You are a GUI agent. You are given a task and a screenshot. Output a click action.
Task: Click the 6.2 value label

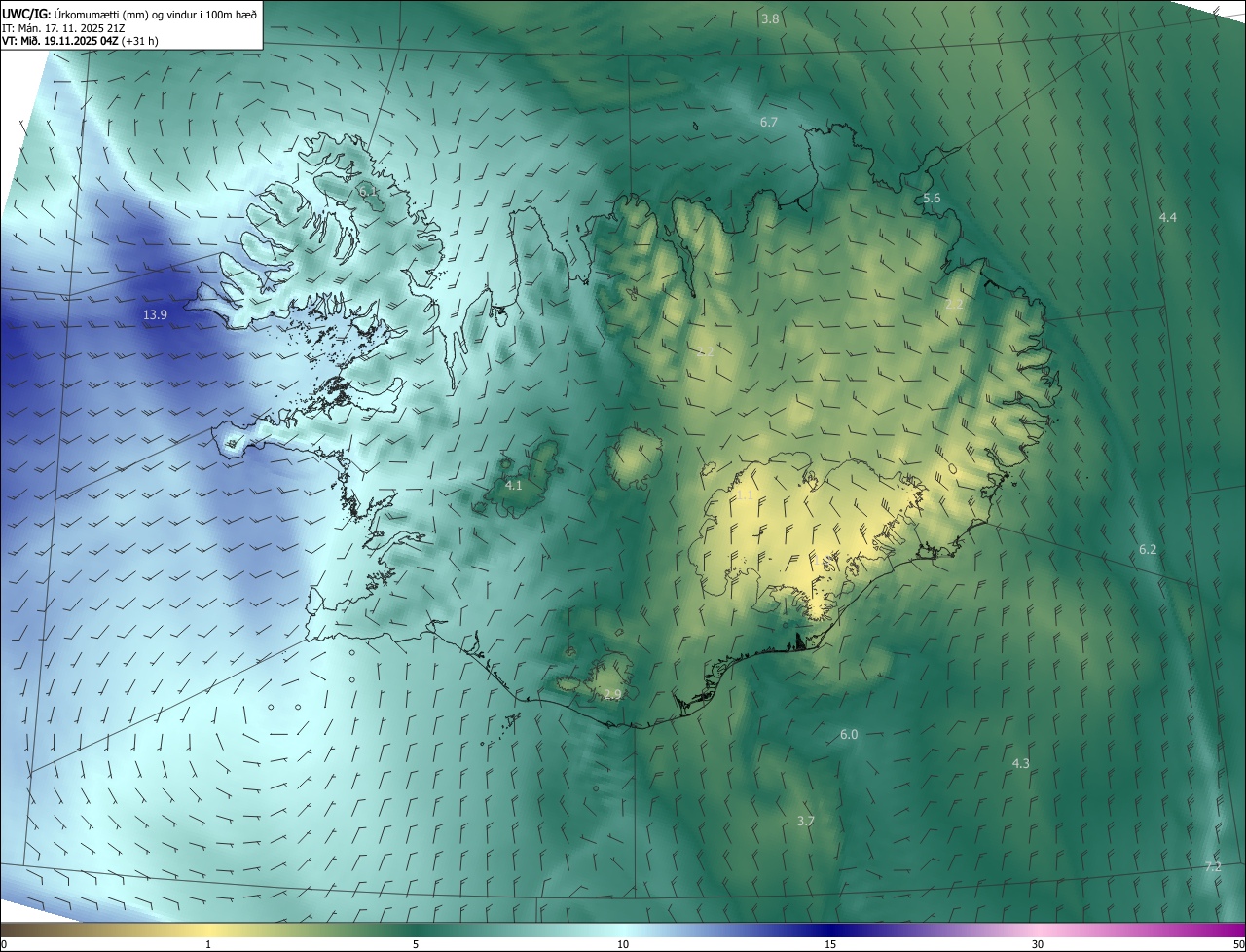coord(1148,549)
